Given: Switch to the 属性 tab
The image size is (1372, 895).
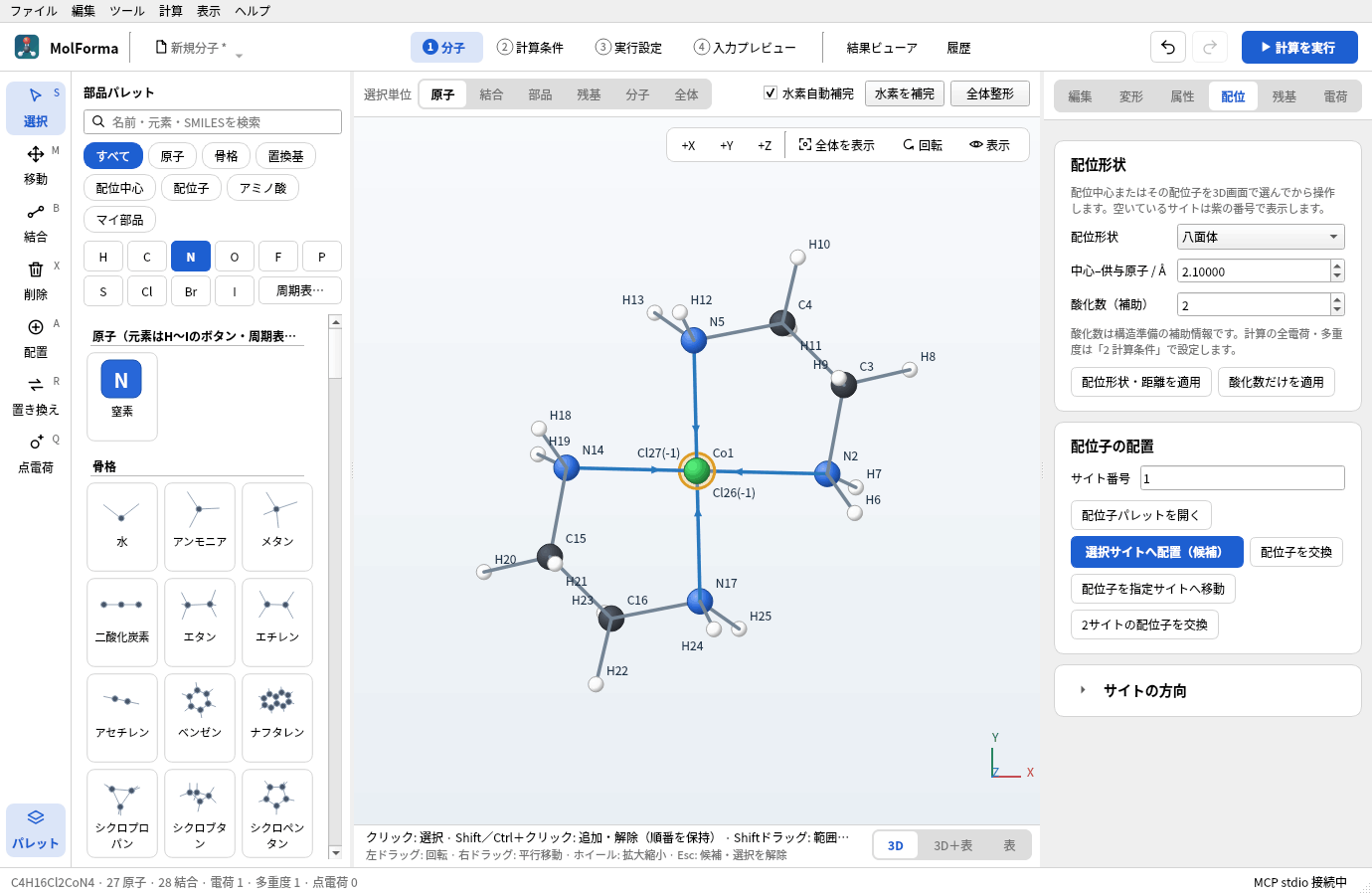Looking at the screenshot, I should (x=1182, y=96).
